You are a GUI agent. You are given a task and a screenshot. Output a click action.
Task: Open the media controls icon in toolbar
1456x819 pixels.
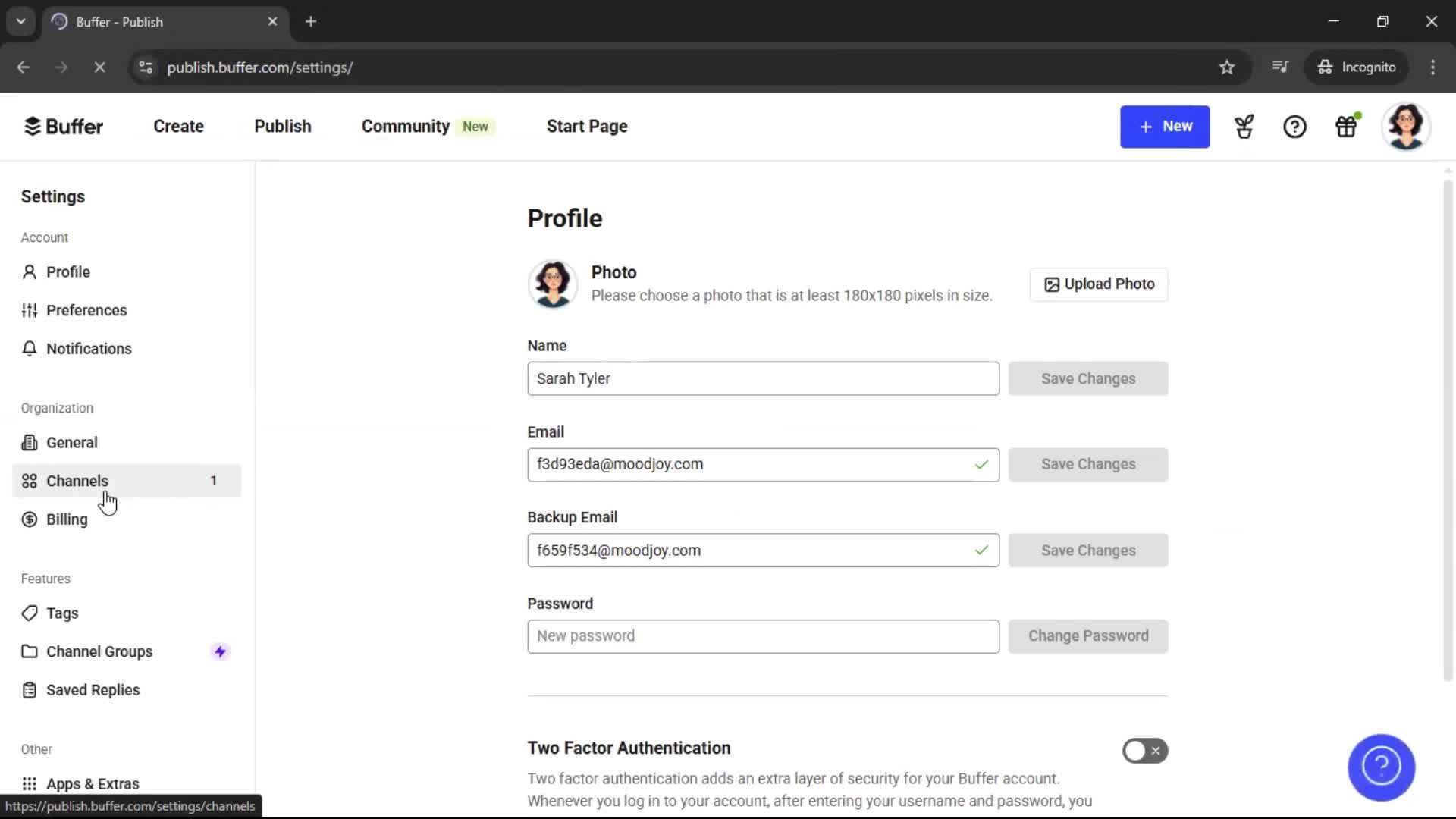coord(1280,67)
